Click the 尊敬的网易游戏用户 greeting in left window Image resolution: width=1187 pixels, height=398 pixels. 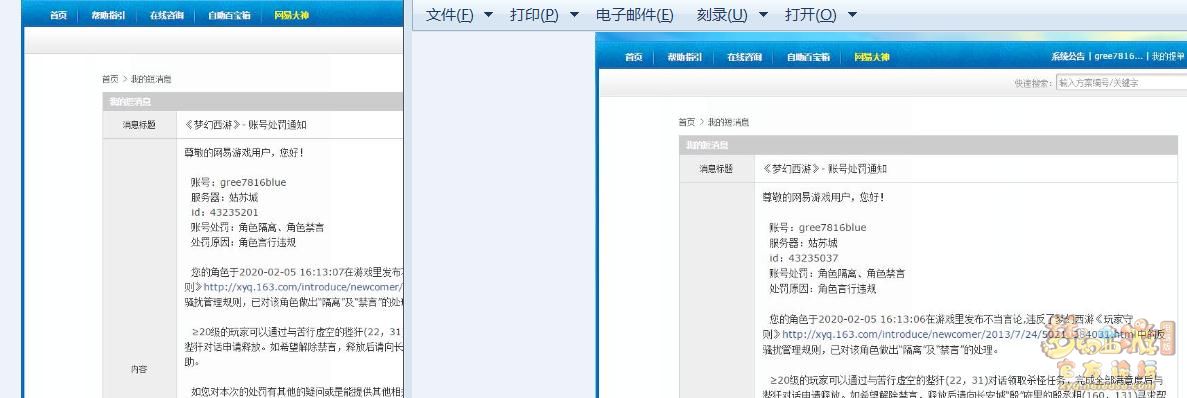coord(245,153)
